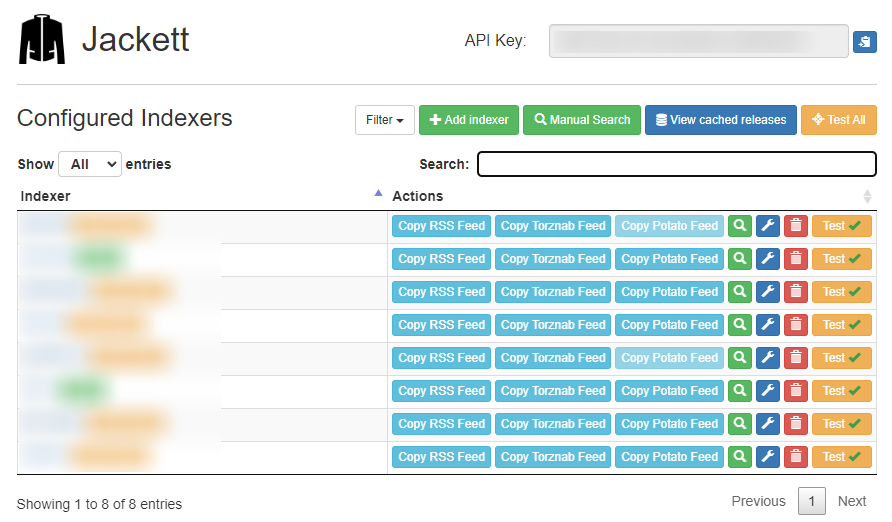The height and width of the screenshot is (522, 892).
Task: Test the sixth indexer row
Action: (x=842, y=391)
